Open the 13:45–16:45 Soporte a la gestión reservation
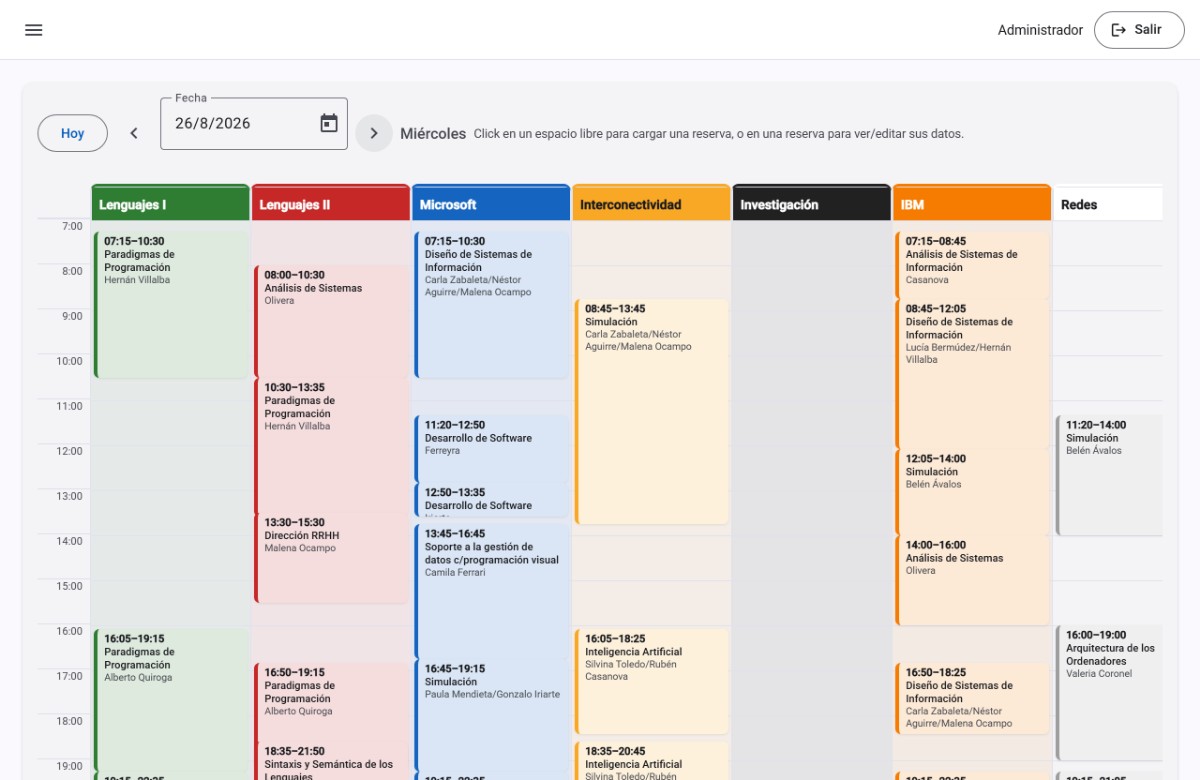 (492, 592)
